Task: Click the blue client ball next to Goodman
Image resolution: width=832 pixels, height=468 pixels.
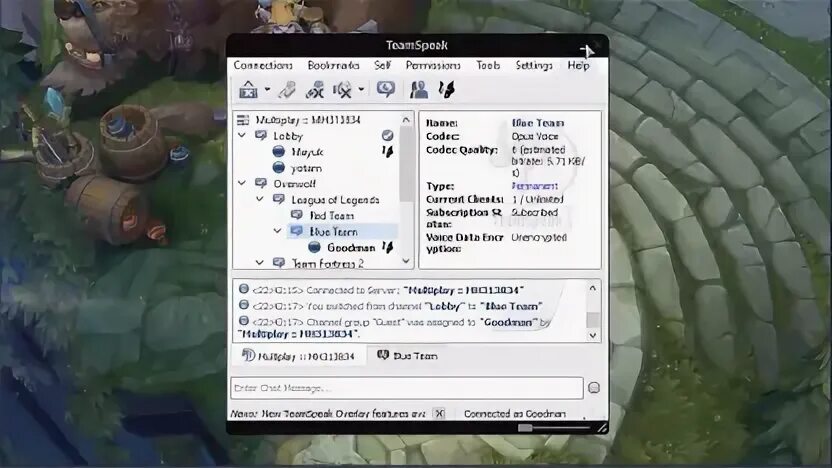Action: tap(314, 247)
